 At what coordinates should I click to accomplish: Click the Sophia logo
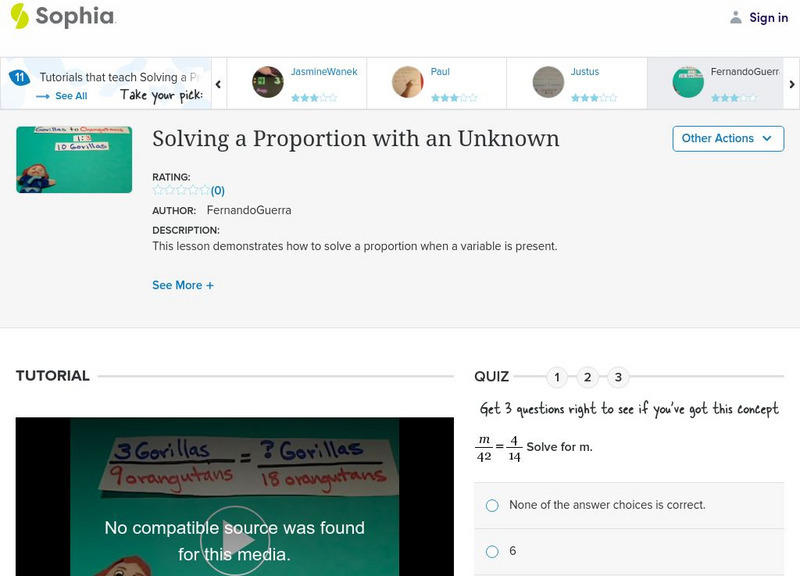pos(63,16)
